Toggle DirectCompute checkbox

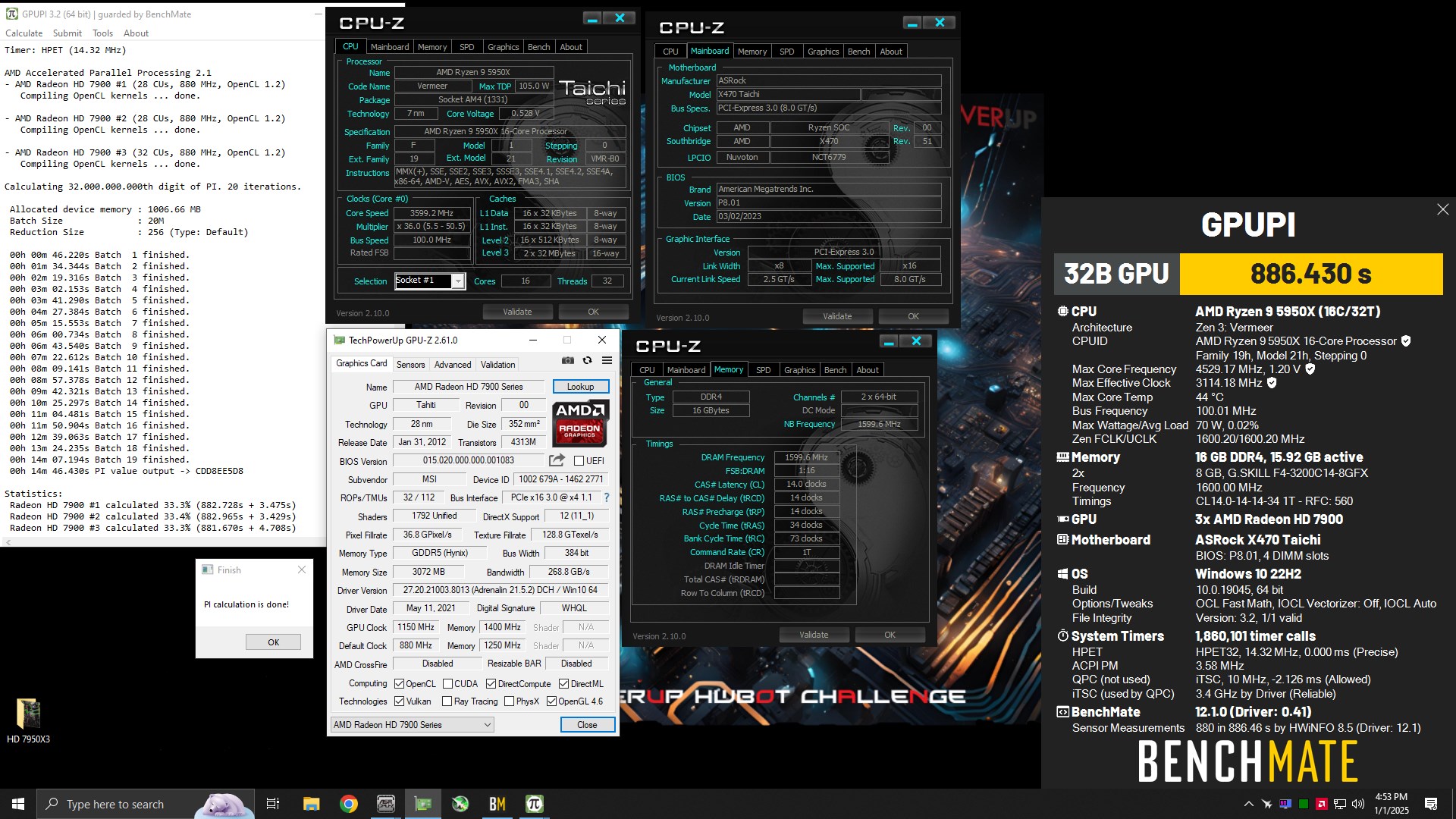[491, 684]
